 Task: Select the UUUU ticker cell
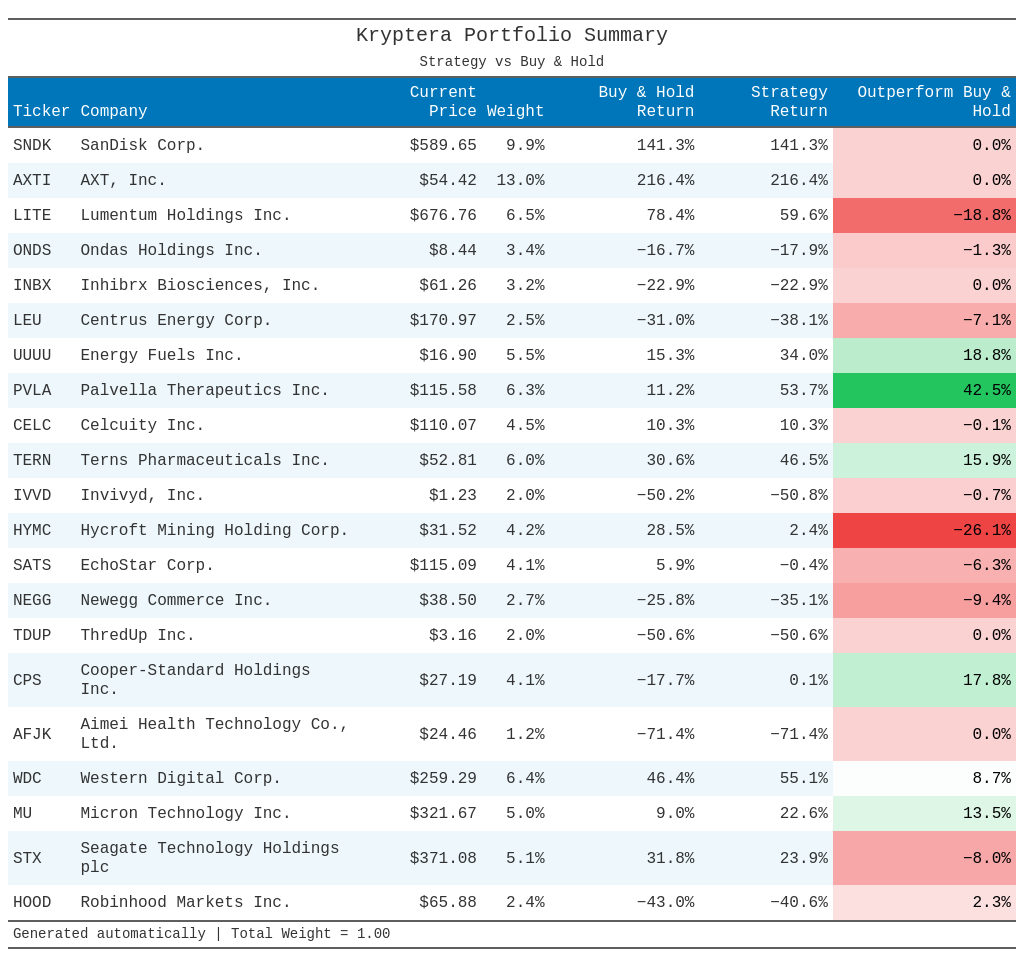pos(32,355)
